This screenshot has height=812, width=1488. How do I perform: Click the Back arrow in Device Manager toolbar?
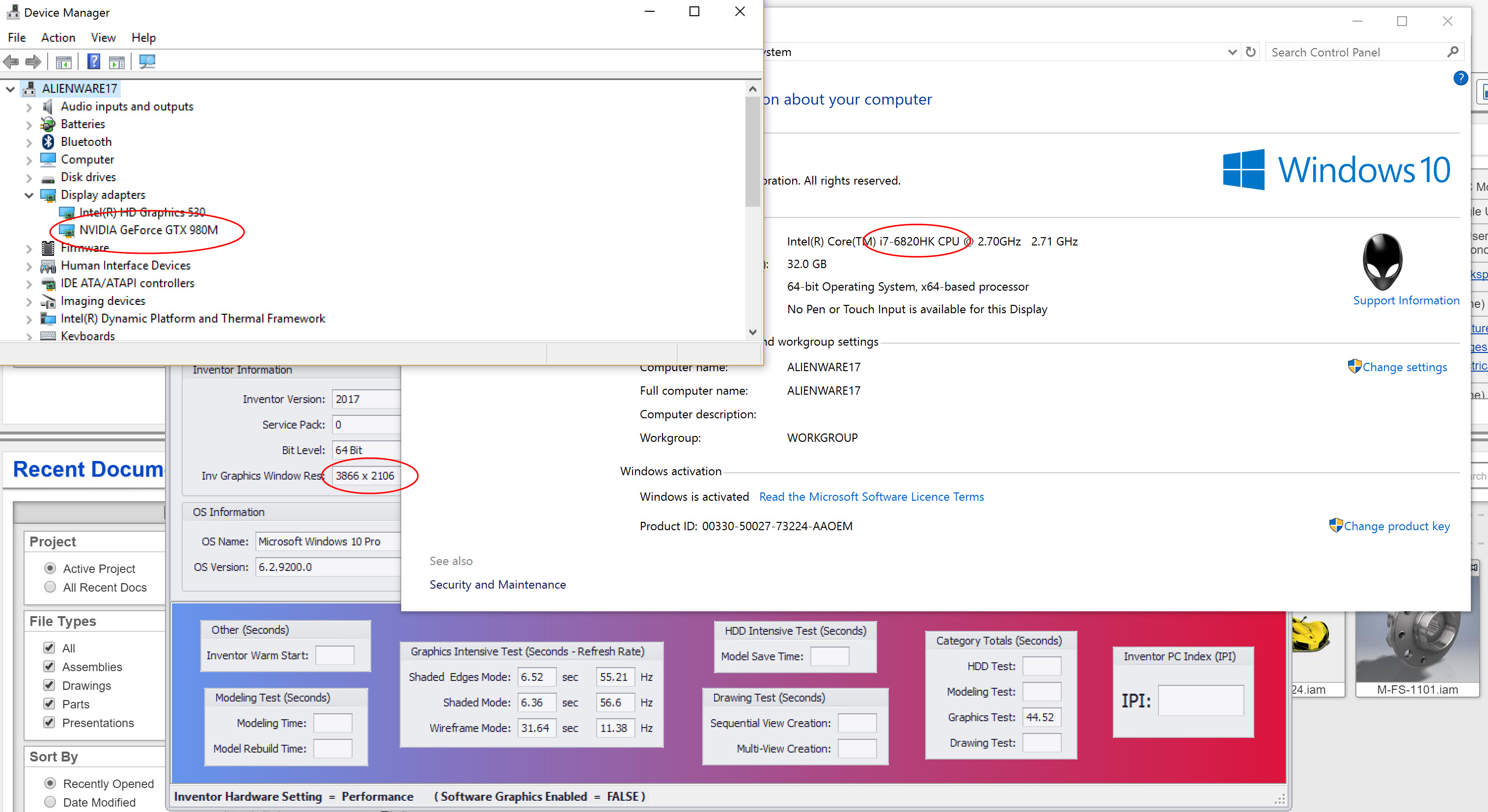click(x=11, y=61)
